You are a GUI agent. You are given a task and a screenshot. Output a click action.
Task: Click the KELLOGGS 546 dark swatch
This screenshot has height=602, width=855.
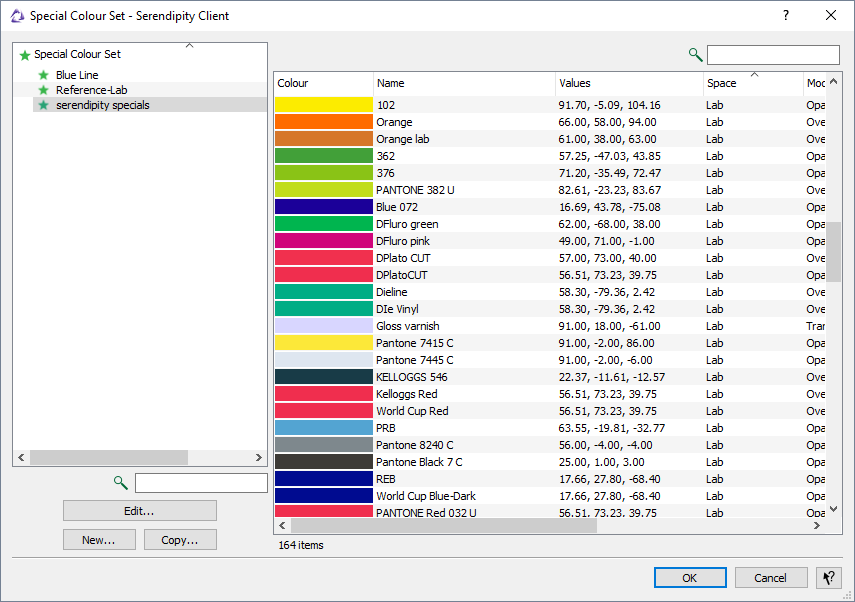323,377
